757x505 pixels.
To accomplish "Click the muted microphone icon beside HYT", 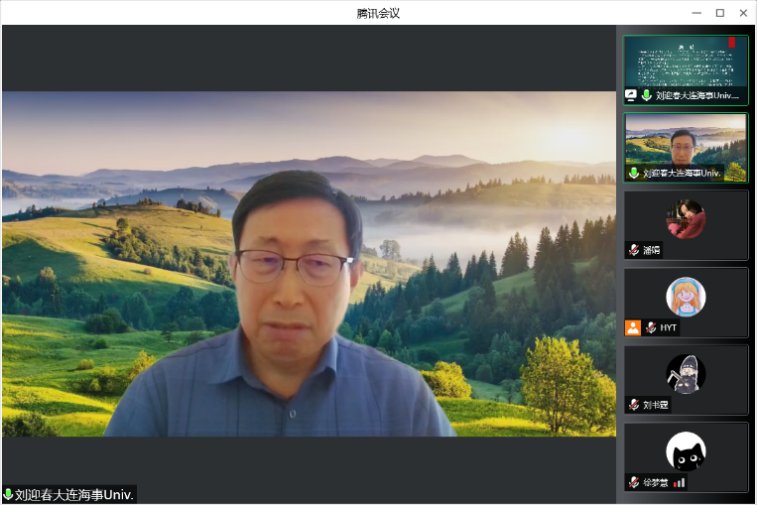I will coord(650,327).
